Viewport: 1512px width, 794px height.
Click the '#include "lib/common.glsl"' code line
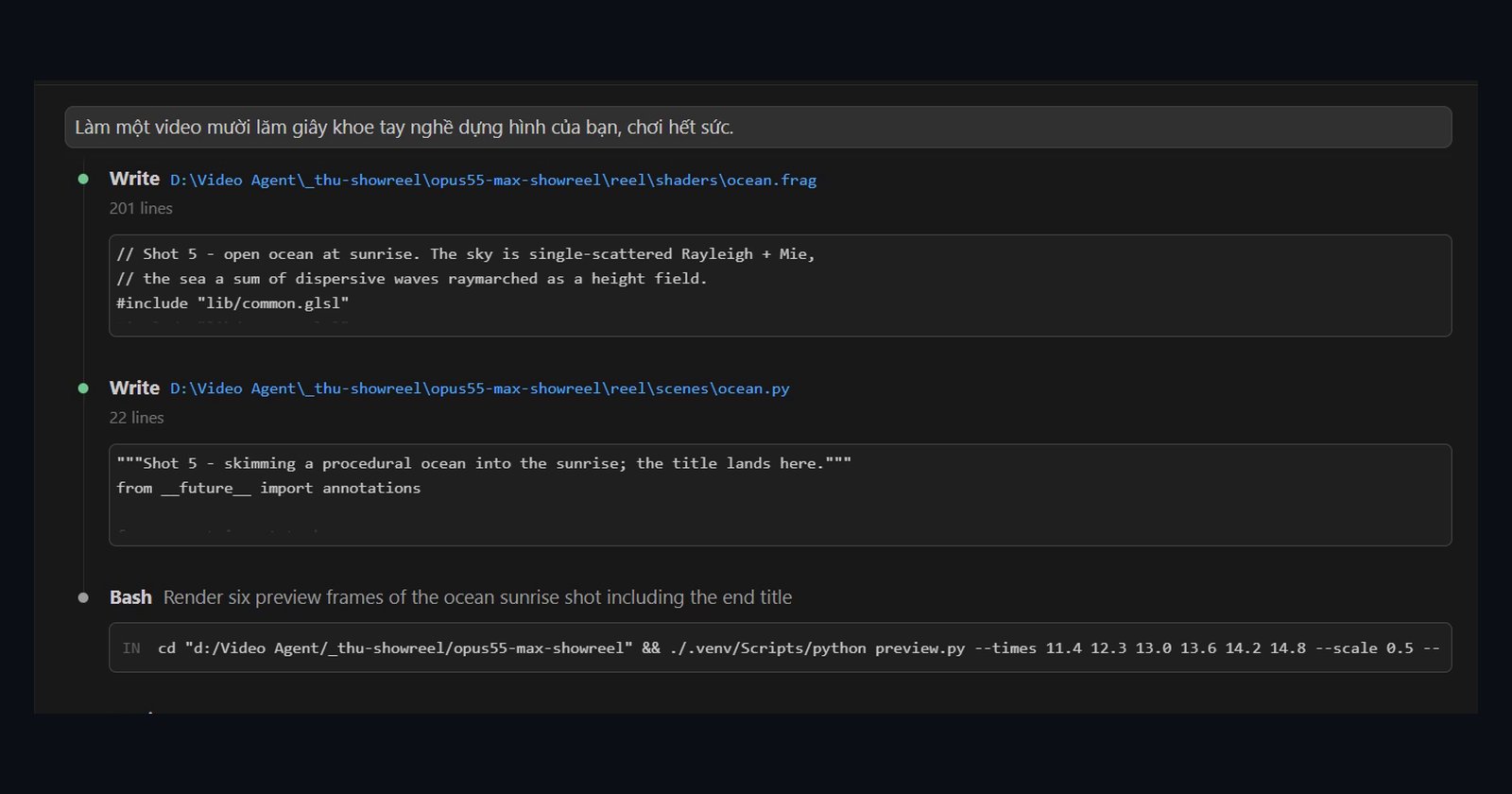(232, 303)
